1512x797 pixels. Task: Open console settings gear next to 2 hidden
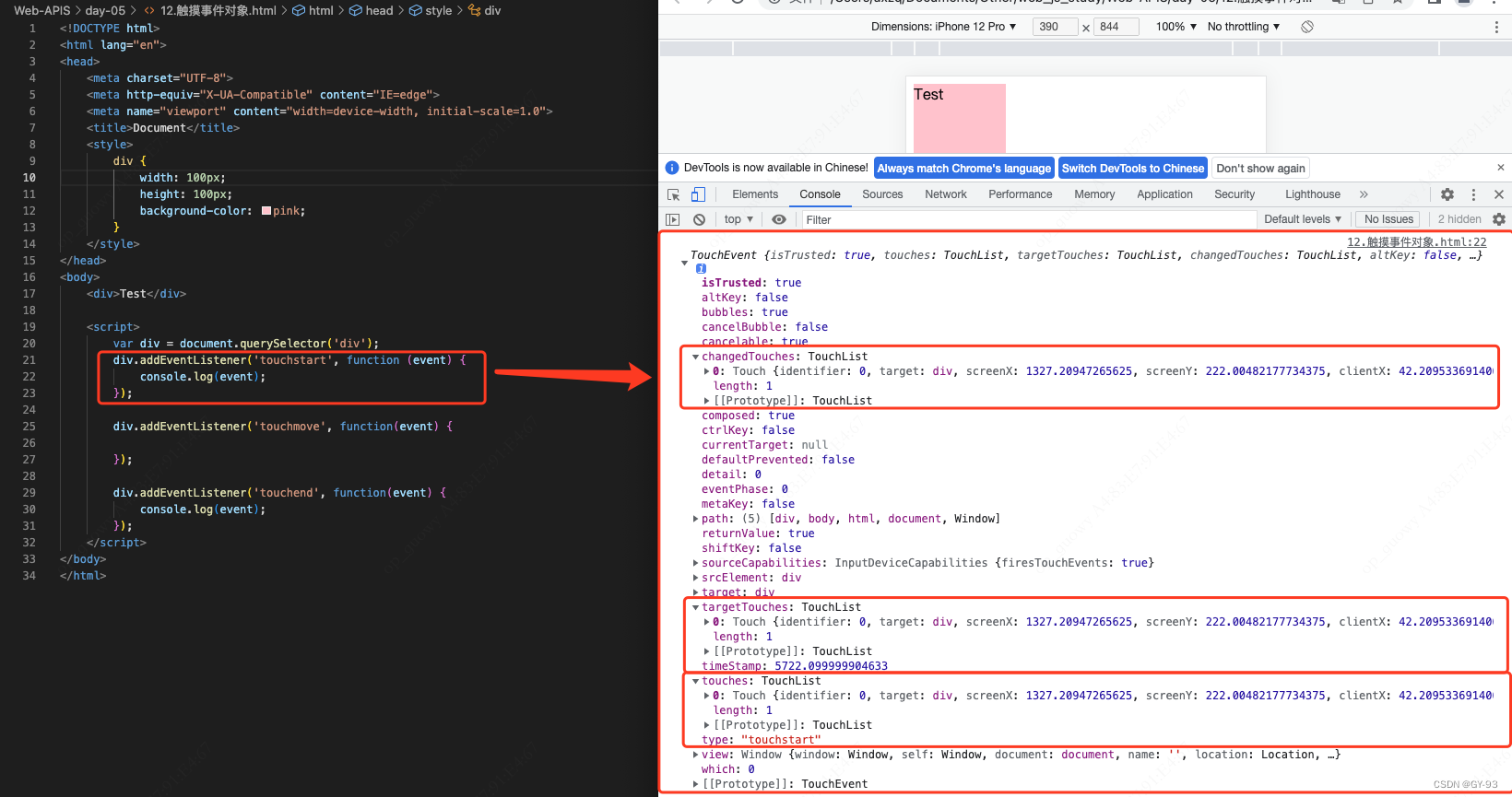tap(1499, 219)
